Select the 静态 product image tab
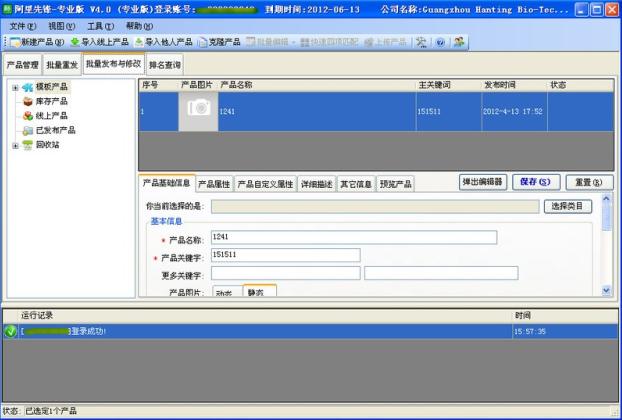The height and width of the screenshot is (420, 622). coord(259,291)
